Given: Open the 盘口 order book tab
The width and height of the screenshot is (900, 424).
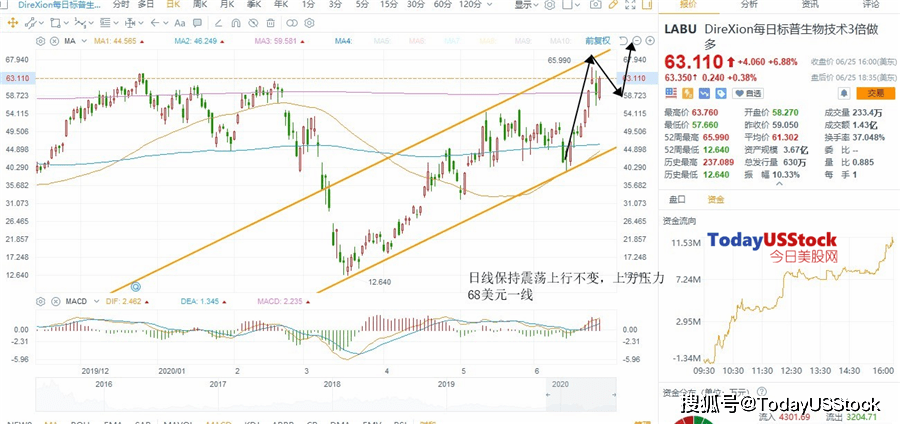Looking at the screenshot, I should tap(678, 199).
